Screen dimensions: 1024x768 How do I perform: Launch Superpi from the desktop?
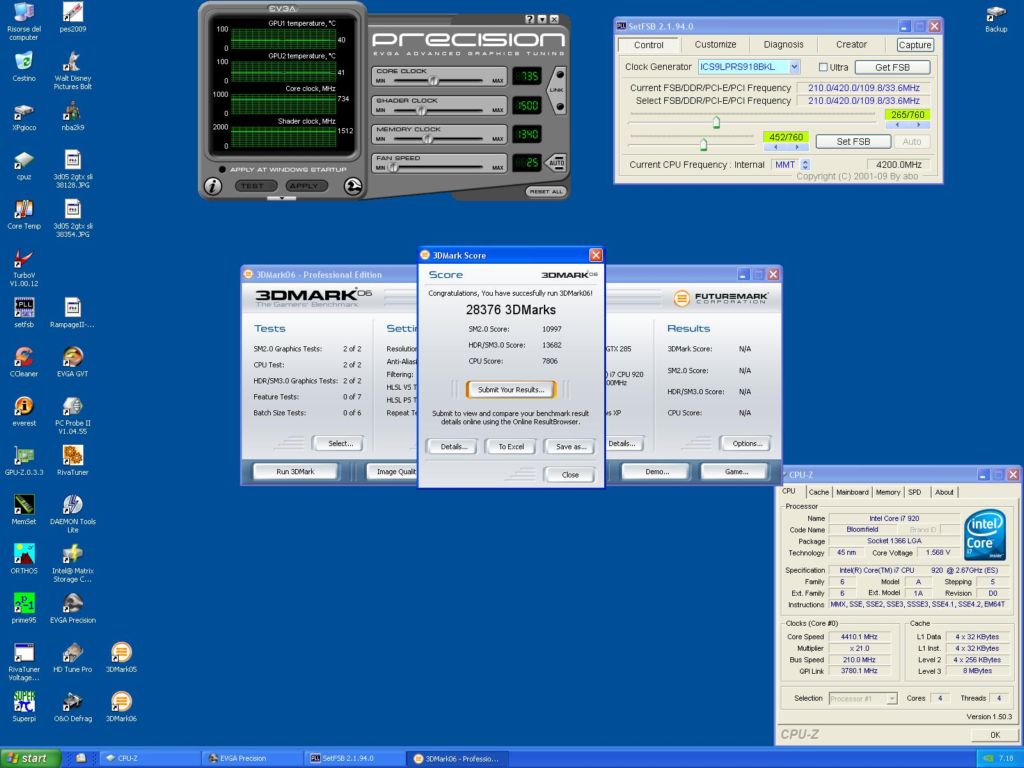[24, 707]
